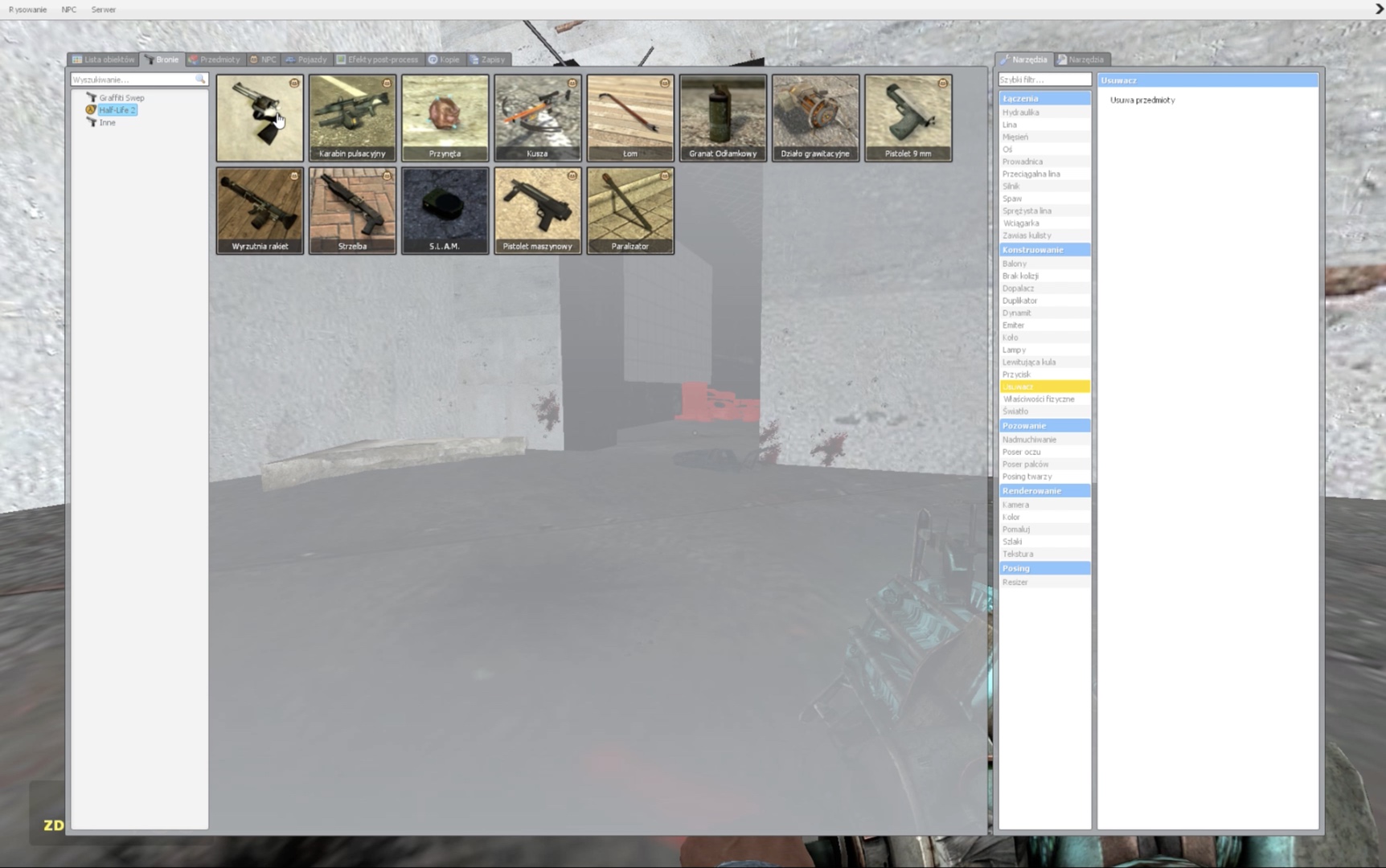Open the Kopie tab
The height and width of the screenshot is (868, 1386).
[x=444, y=59]
